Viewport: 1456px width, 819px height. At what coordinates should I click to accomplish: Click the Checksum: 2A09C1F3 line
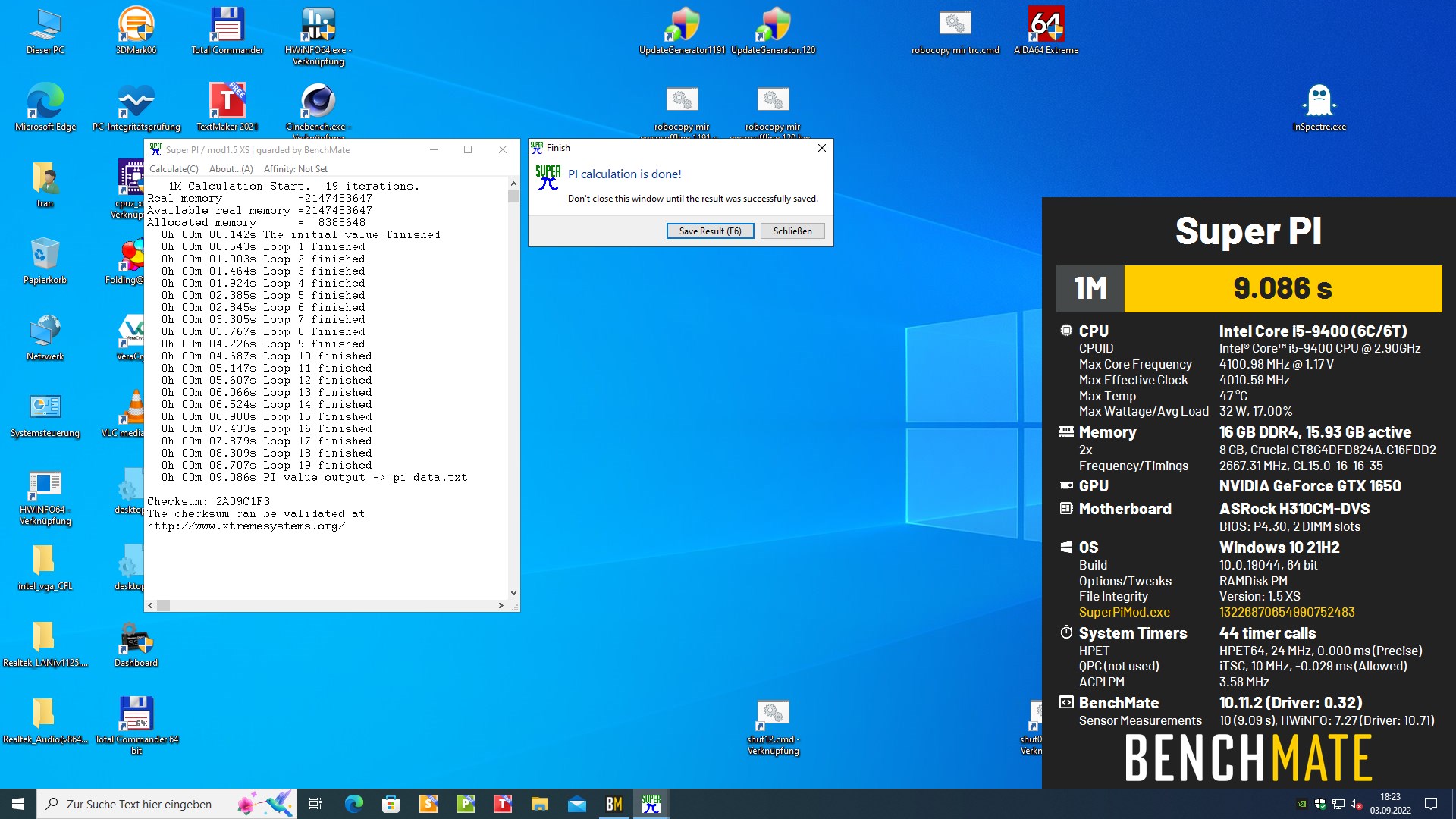pos(209,501)
